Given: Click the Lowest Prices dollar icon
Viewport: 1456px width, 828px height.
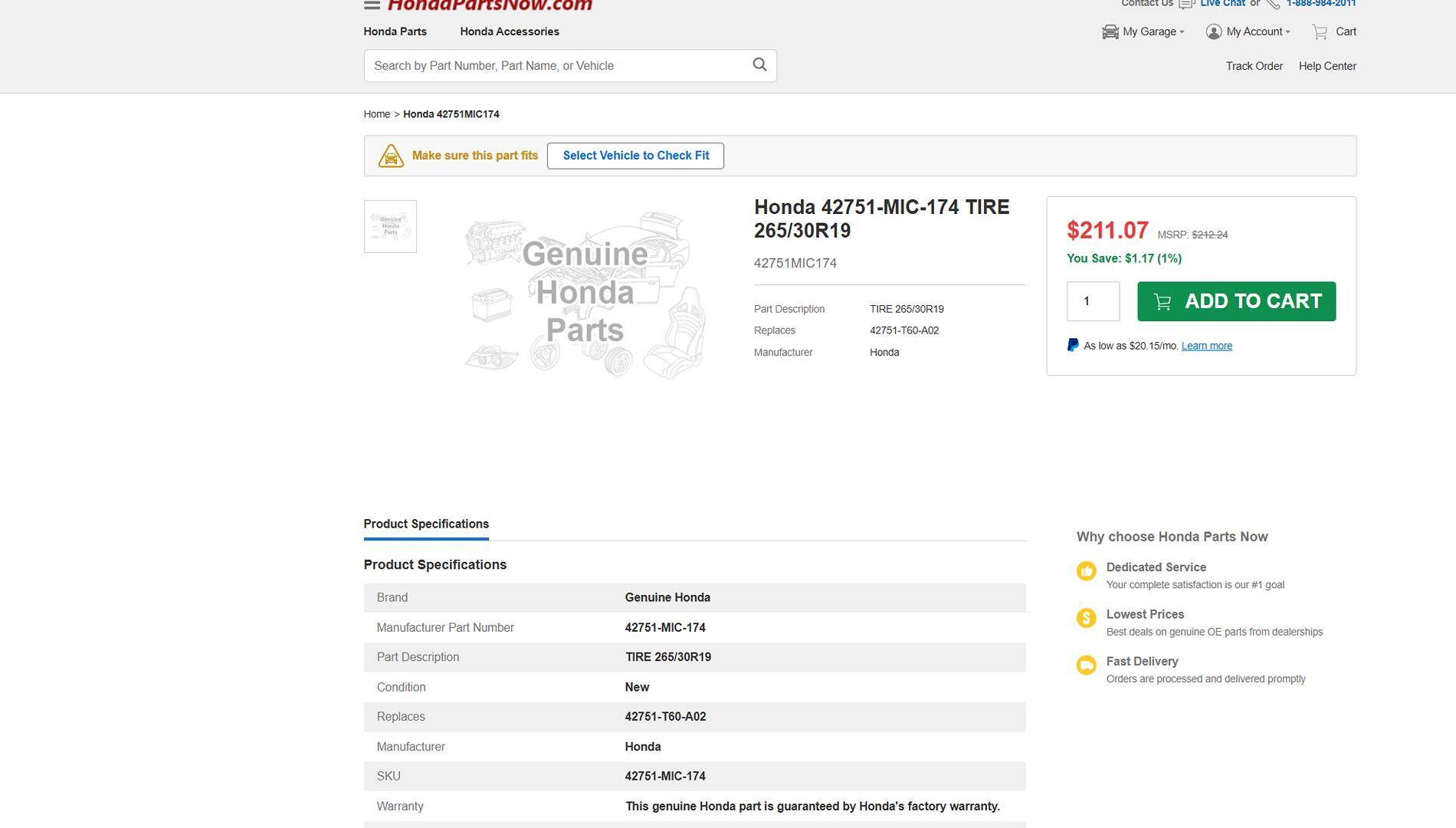Looking at the screenshot, I should [1086, 618].
